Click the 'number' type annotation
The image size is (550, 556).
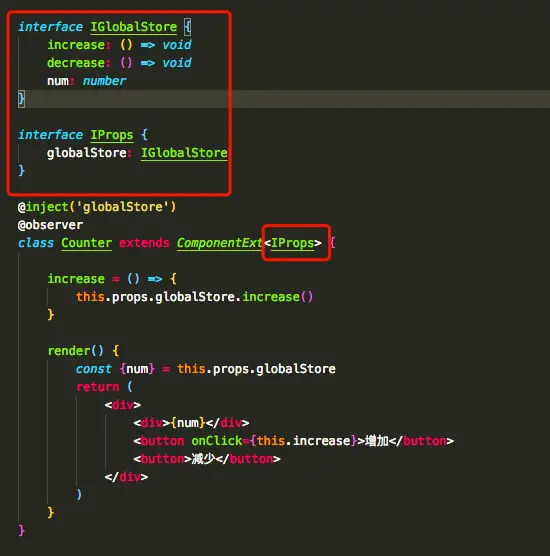[x=104, y=81]
